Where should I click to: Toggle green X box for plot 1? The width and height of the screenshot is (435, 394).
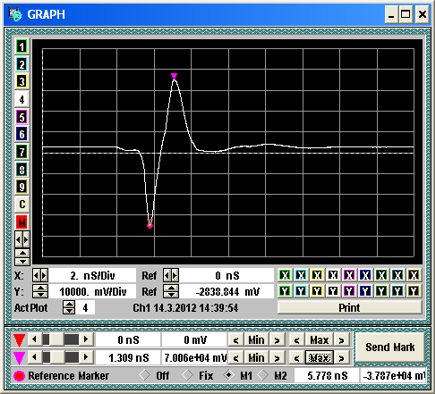[284, 275]
